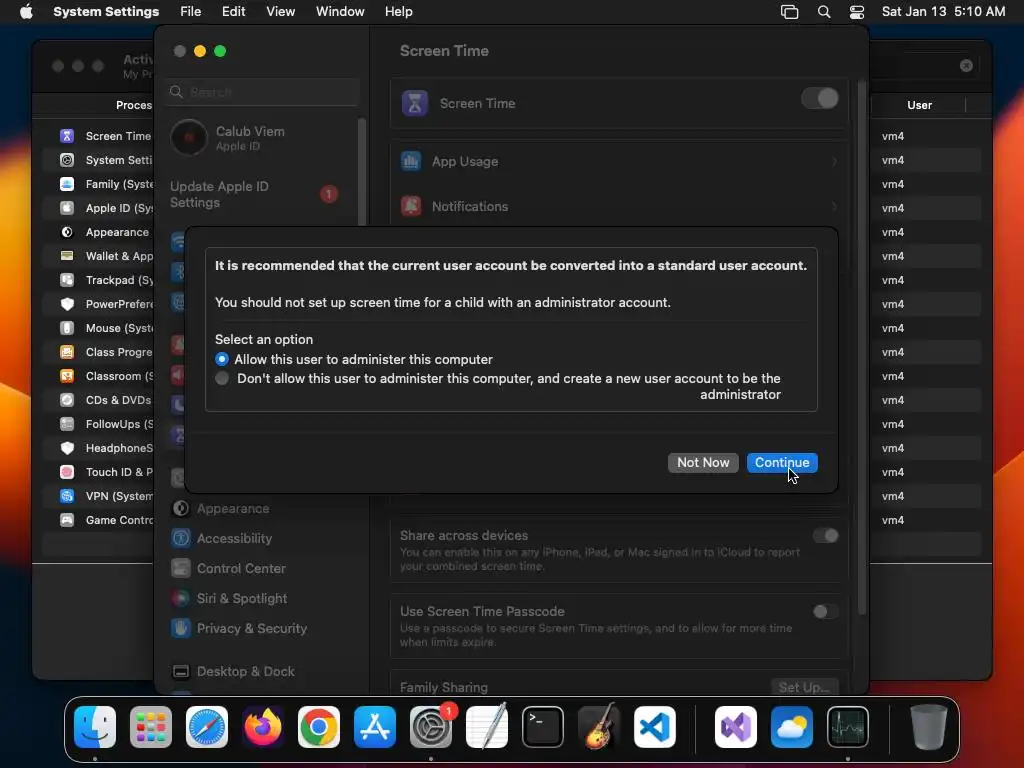Open Control Center in menu bar
Image resolution: width=1024 pixels, height=768 pixels.
point(857,12)
